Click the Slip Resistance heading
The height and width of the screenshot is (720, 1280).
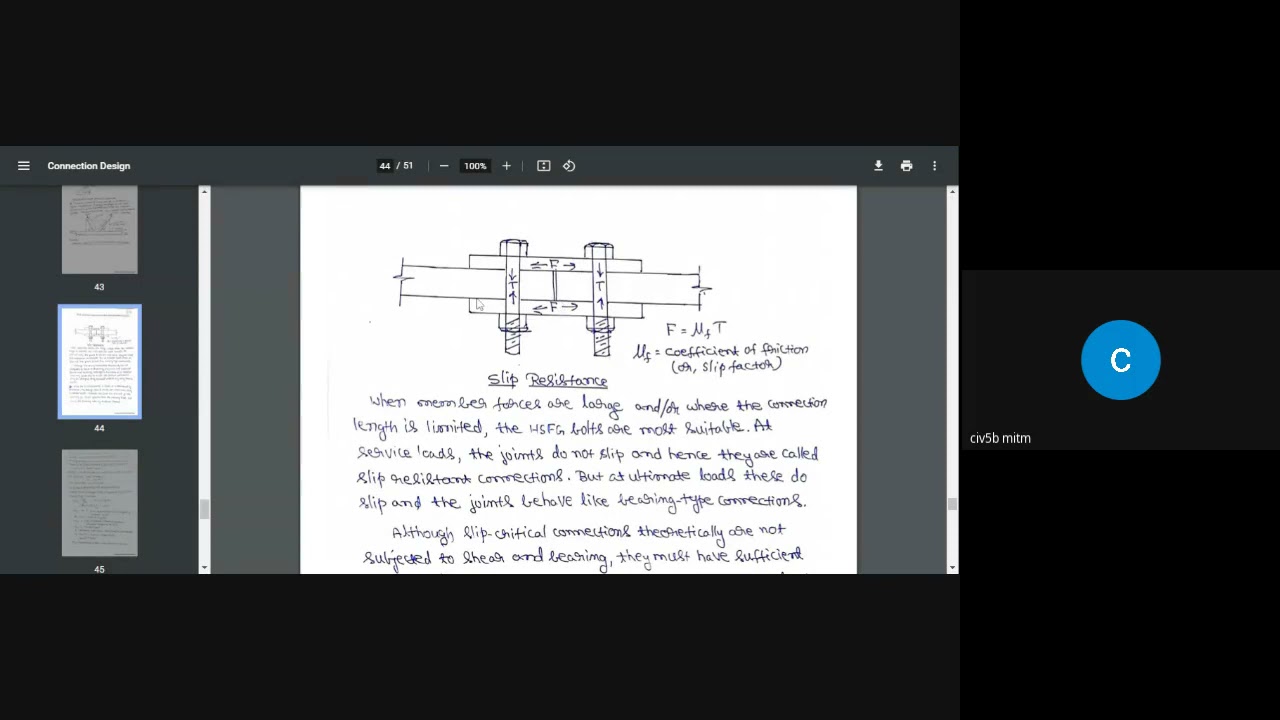(x=547, y=380)
